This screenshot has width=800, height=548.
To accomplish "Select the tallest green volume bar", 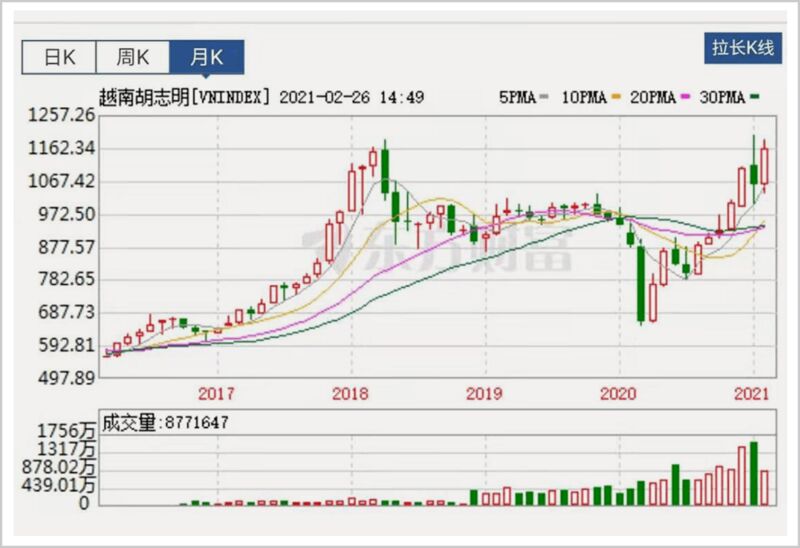I will tap(754, 473).
